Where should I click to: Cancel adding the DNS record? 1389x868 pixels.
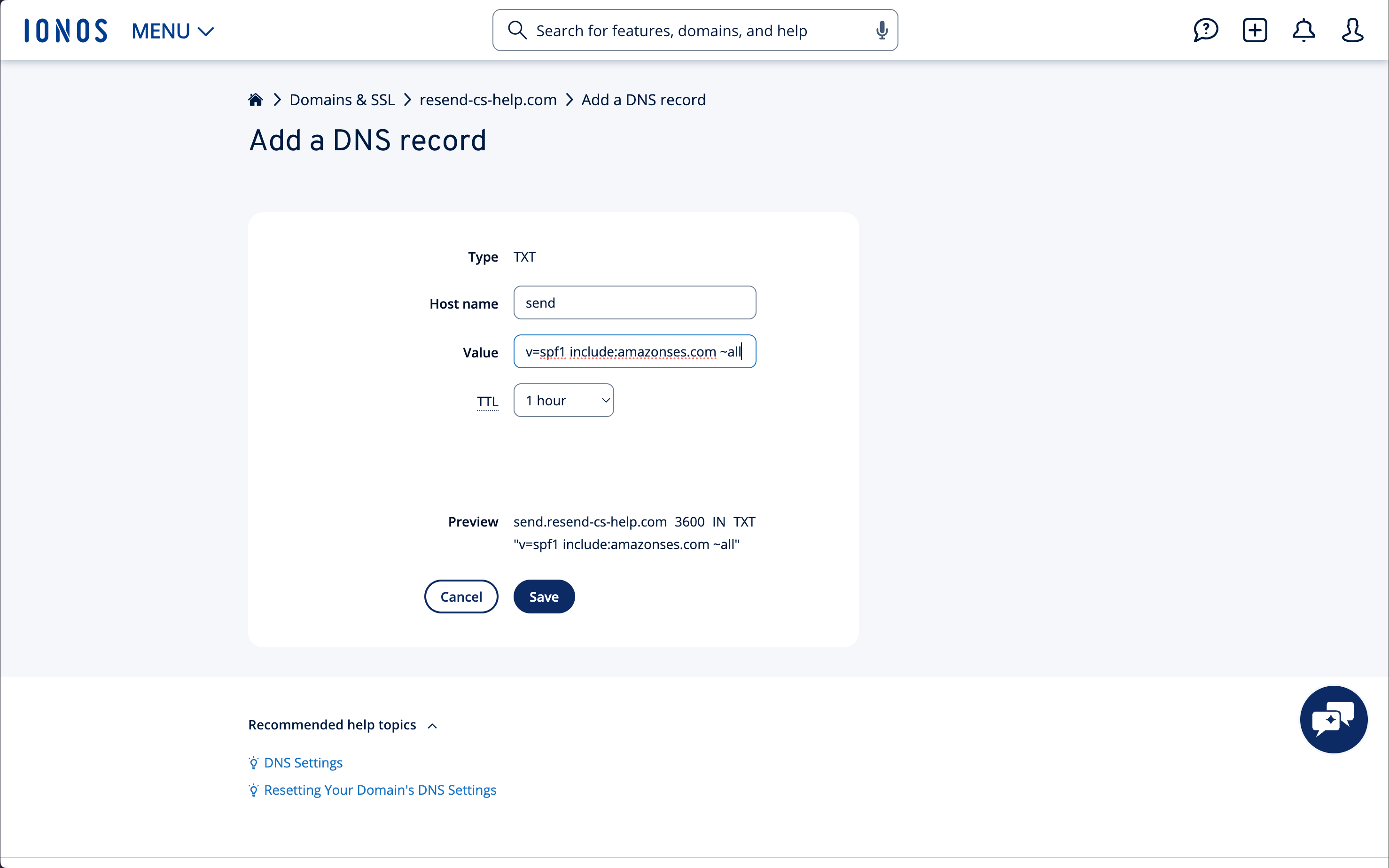click(461, 597)
